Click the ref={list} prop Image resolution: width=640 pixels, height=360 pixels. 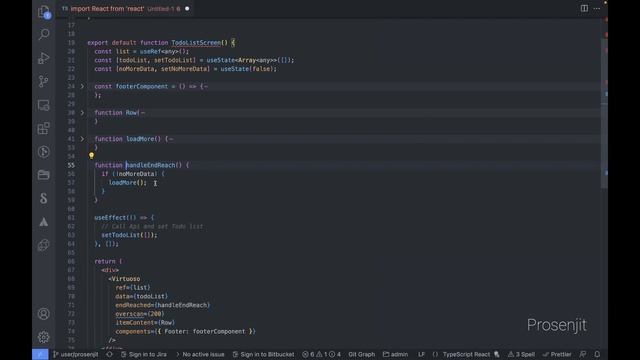133,287
